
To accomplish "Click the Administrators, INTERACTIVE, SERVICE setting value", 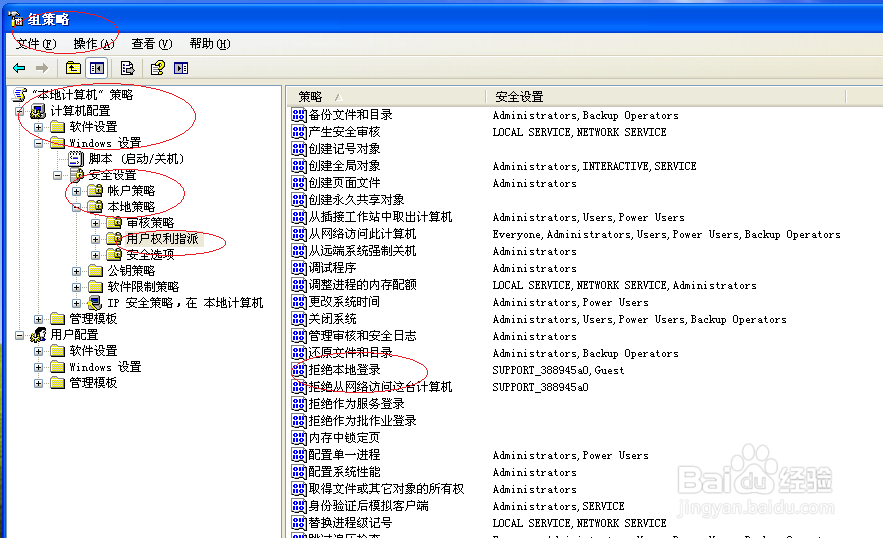I will click(x=594, y=166).
